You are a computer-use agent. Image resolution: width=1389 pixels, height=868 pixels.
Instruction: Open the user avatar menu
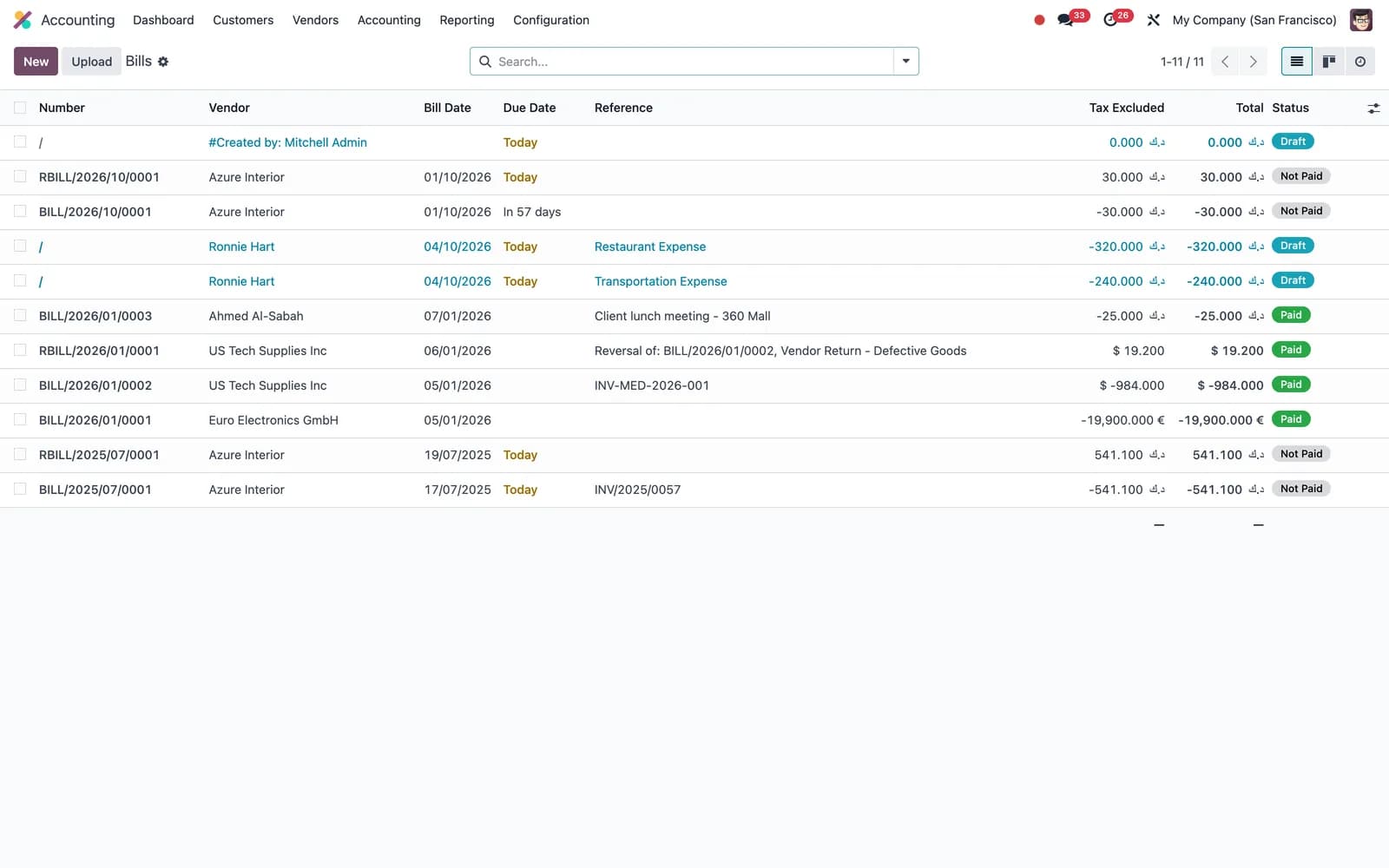tap(1360, 20)
